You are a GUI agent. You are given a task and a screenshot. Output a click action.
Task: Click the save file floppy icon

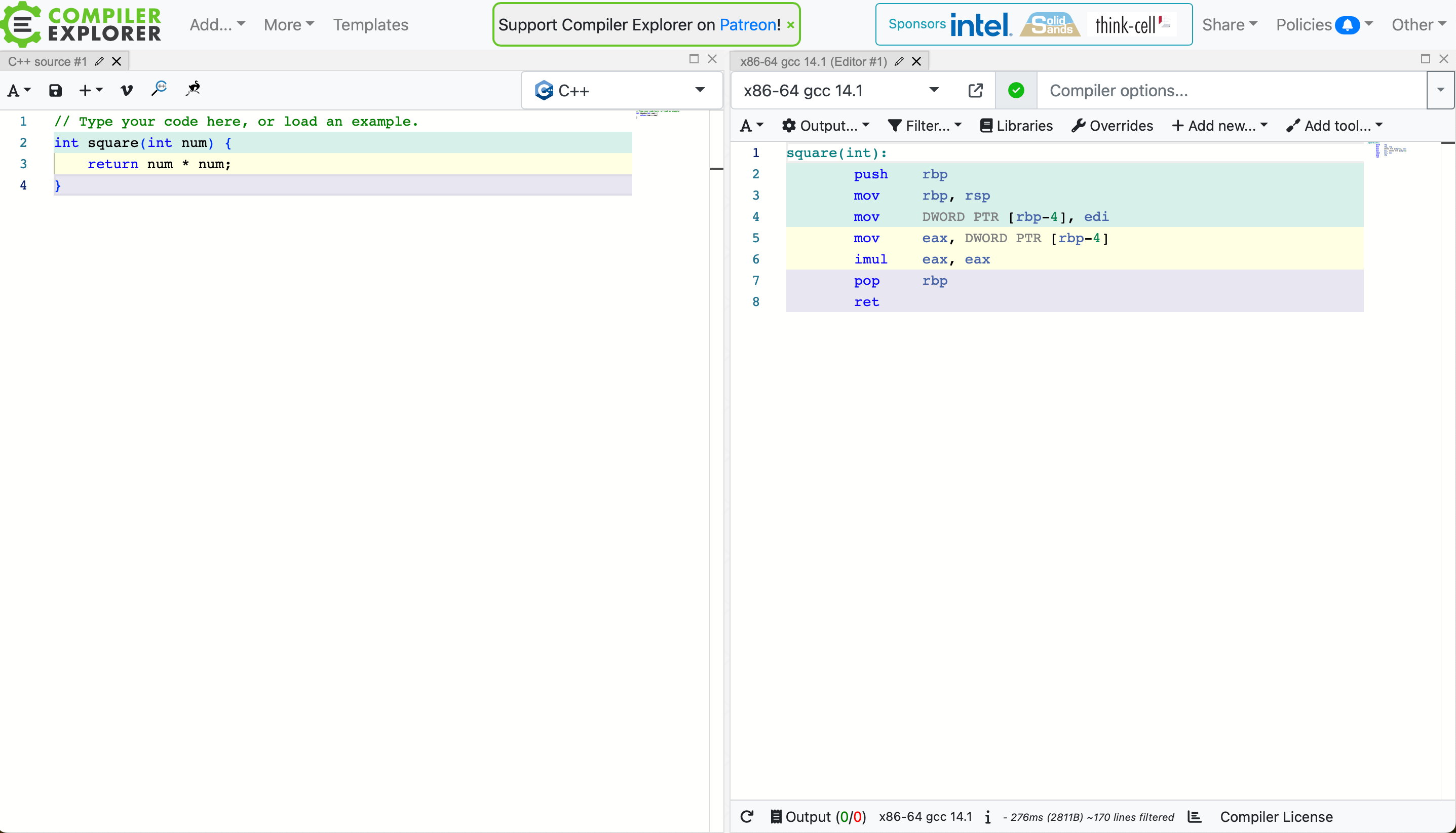[x=55, y=90]
